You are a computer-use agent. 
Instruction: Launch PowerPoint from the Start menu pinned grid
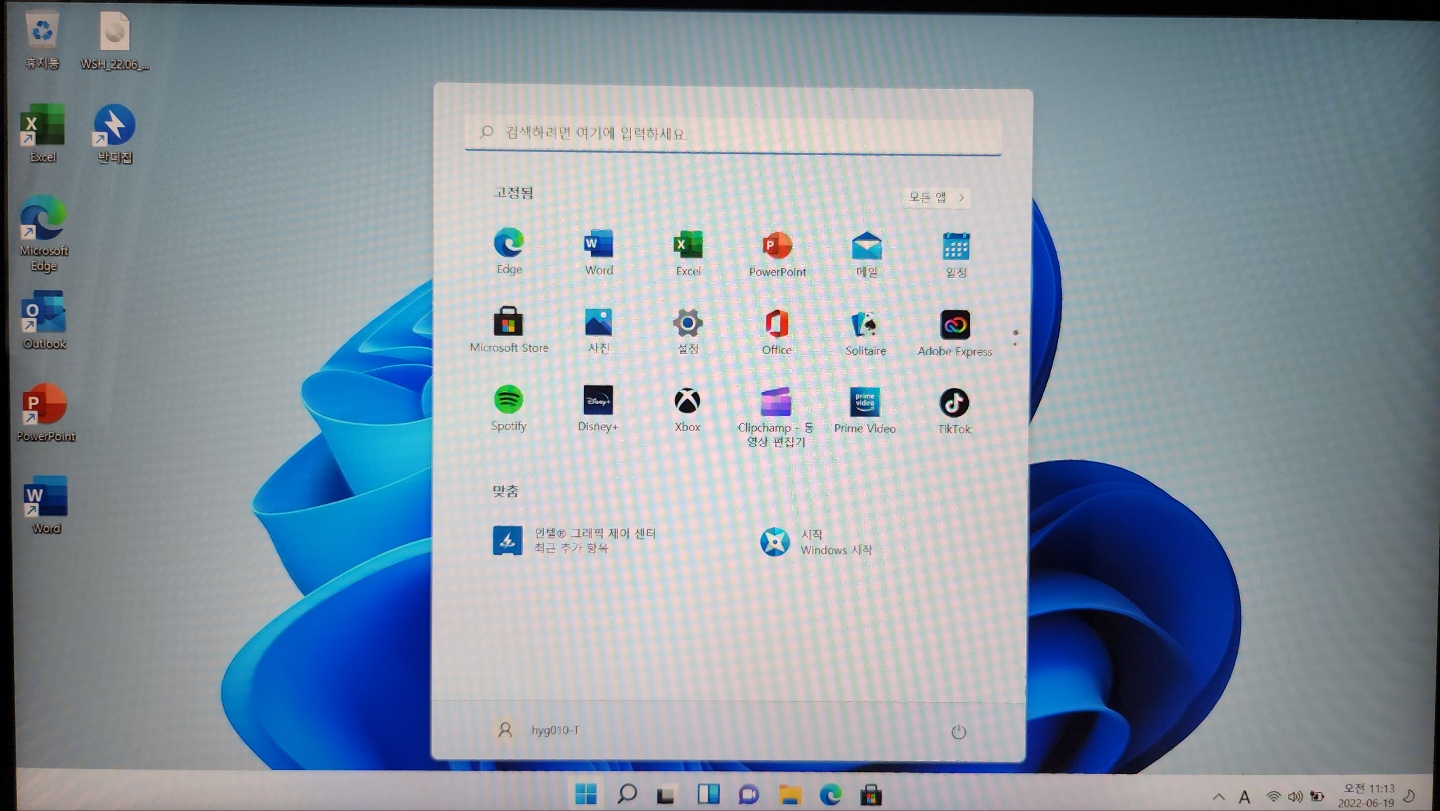tap(777, 253)
